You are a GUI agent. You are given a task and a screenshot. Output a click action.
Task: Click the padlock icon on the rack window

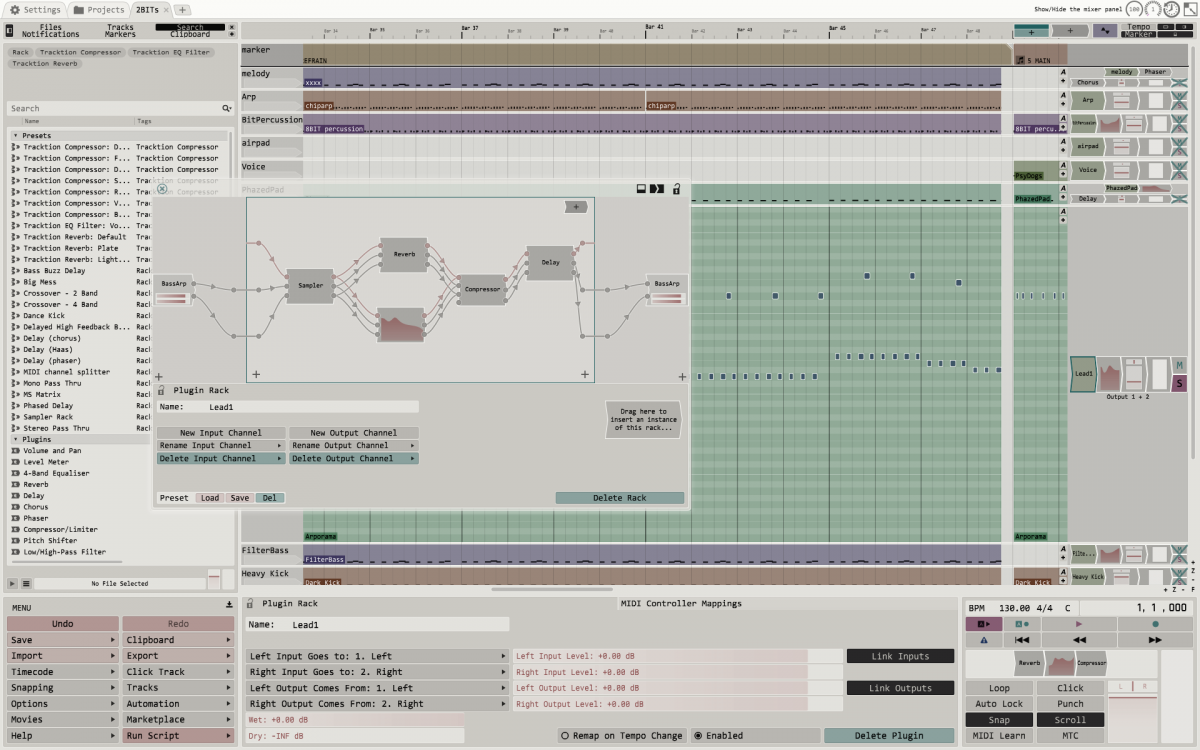coord(676,189)
